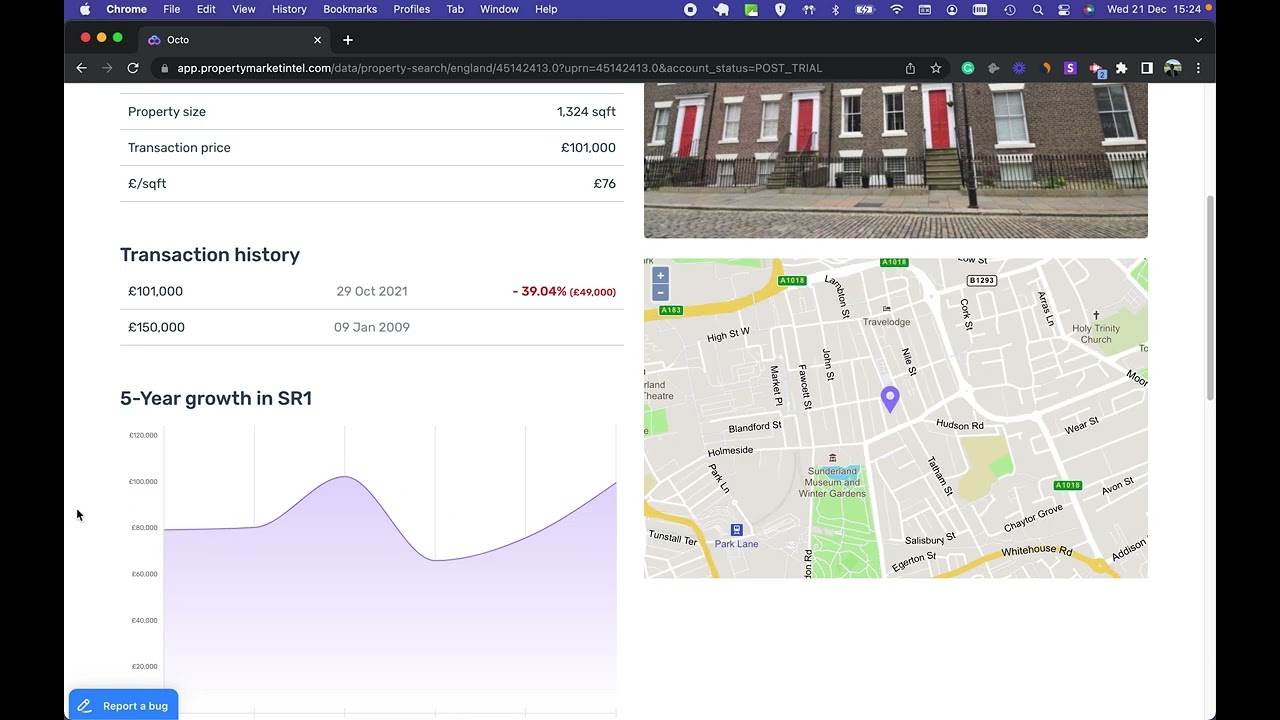Open the Profiles menu

[x=411, y=9]
